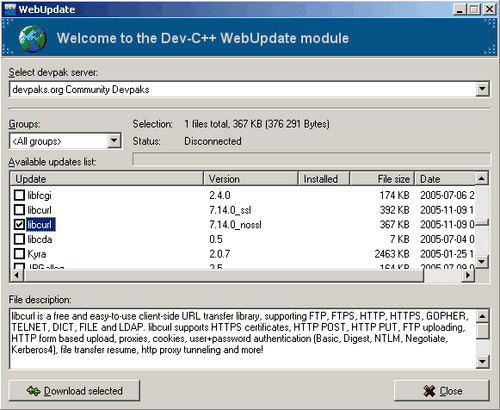The height and width of the screenshot is (410, 500).
Task: Click the X icon on Close button
Action: coord(429,391)
